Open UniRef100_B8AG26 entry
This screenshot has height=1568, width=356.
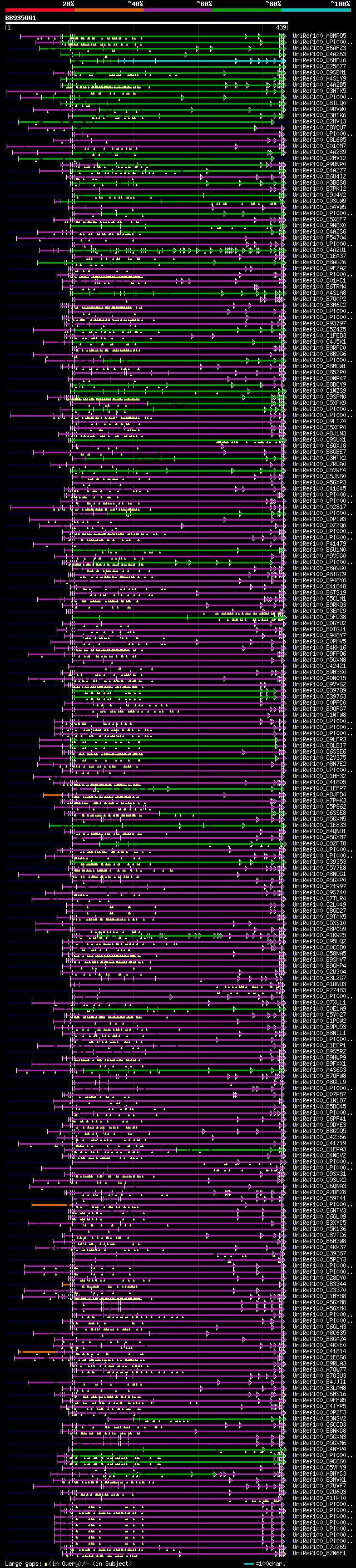(319, 263)
